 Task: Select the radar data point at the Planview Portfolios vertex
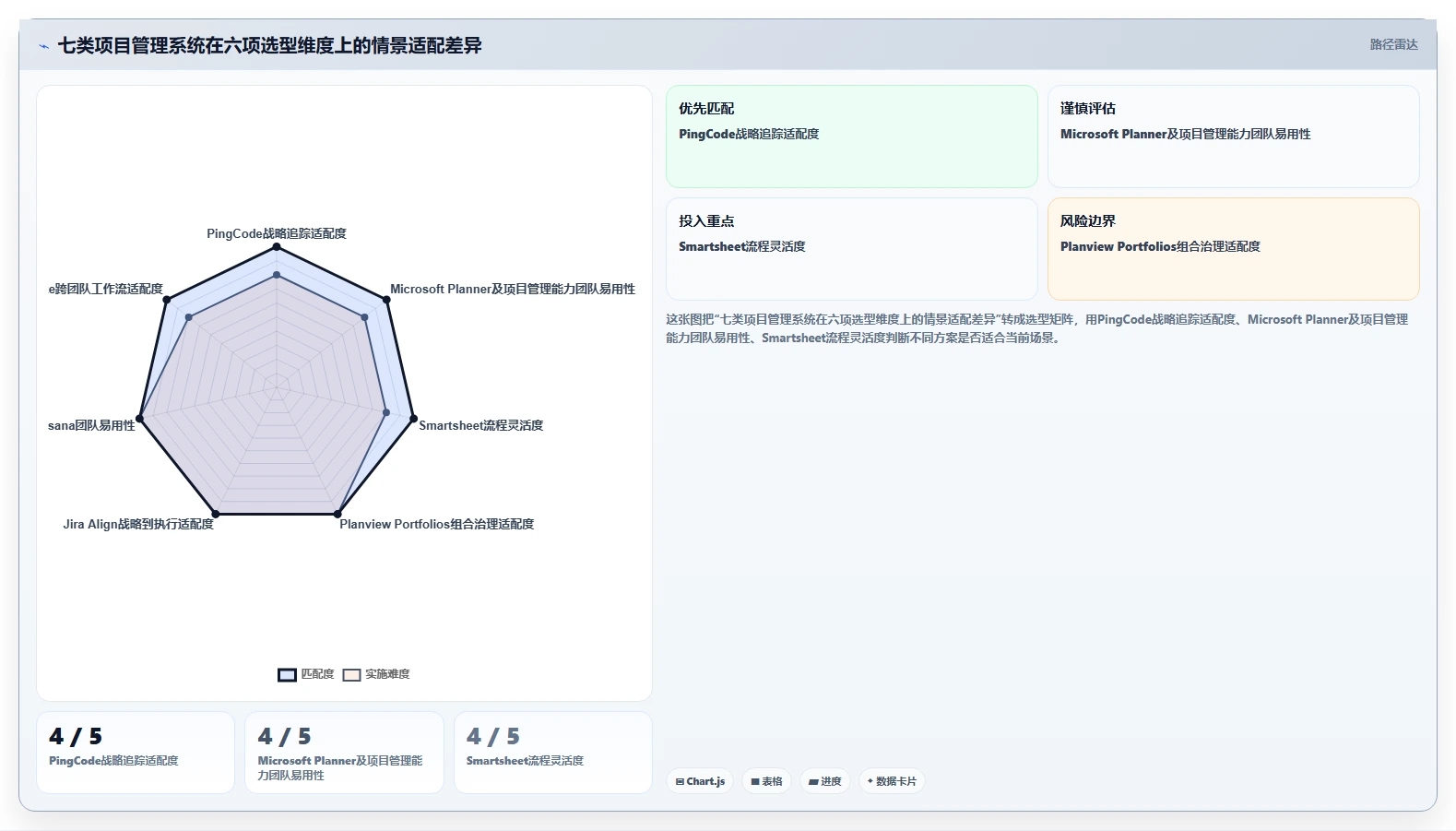coord(337,514)
